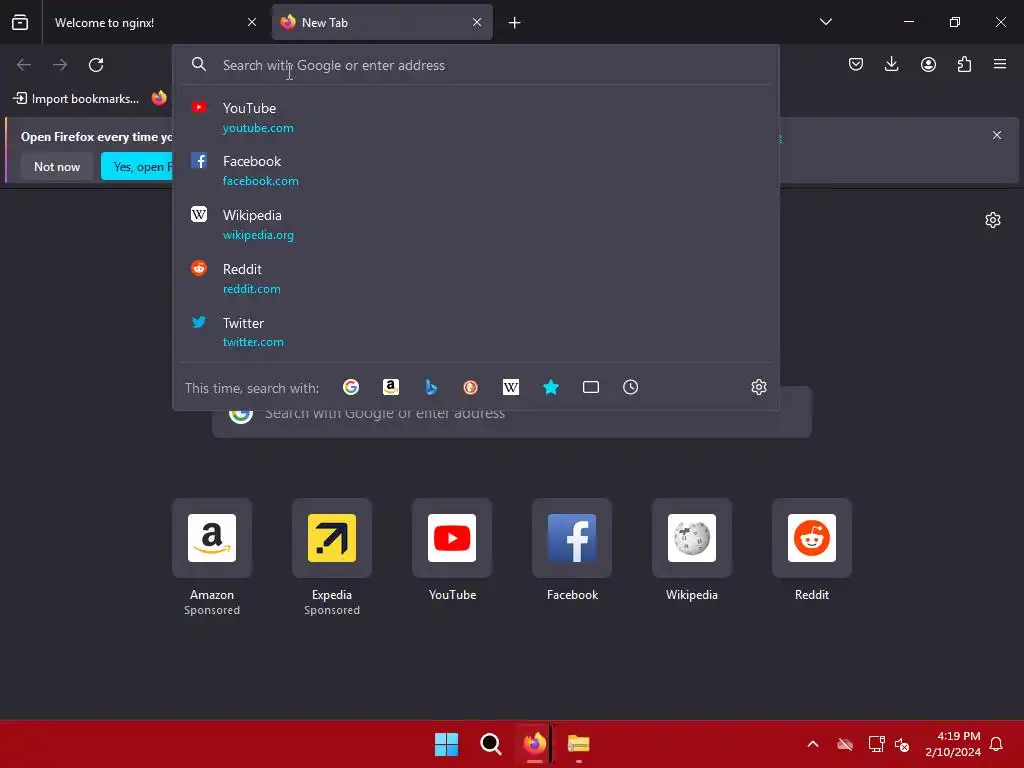Screen dimensions: 1024x768
Task: Open the Extensions puzzle icon
Action: (x=964, y=64)
